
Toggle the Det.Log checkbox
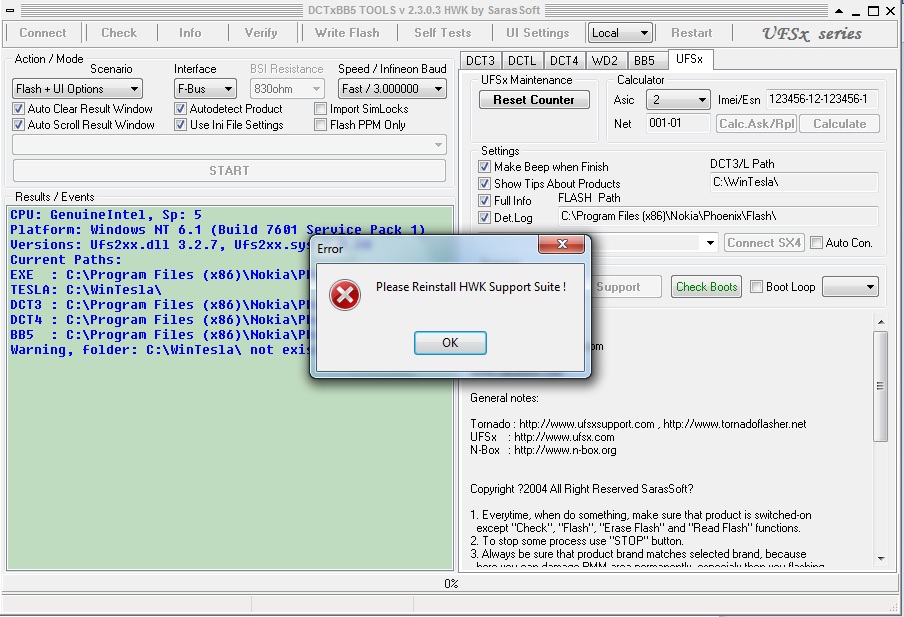(x=484, y=217)
